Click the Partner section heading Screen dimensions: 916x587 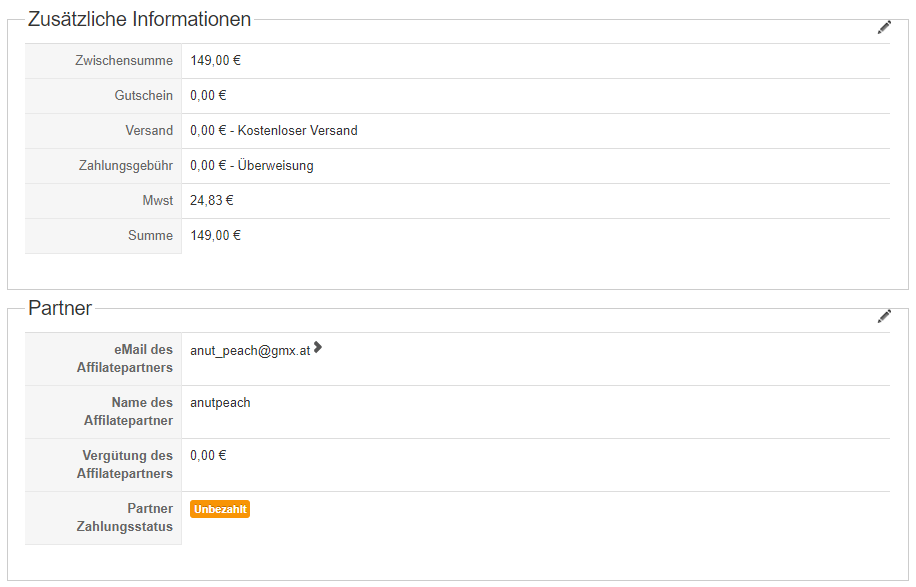click(x=60, y=308)
